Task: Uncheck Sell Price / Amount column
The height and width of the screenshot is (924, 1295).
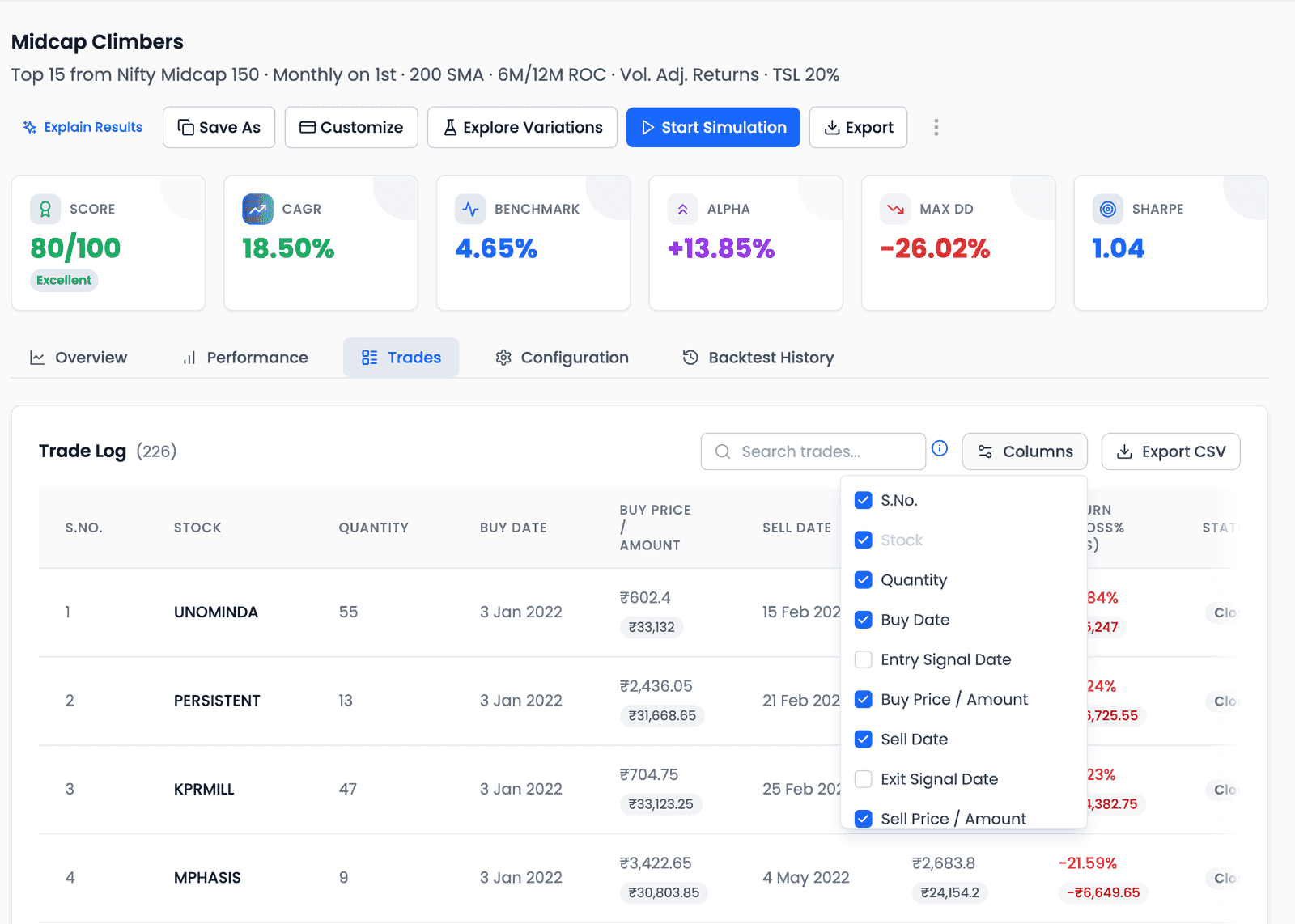Action: click(864, 819)
